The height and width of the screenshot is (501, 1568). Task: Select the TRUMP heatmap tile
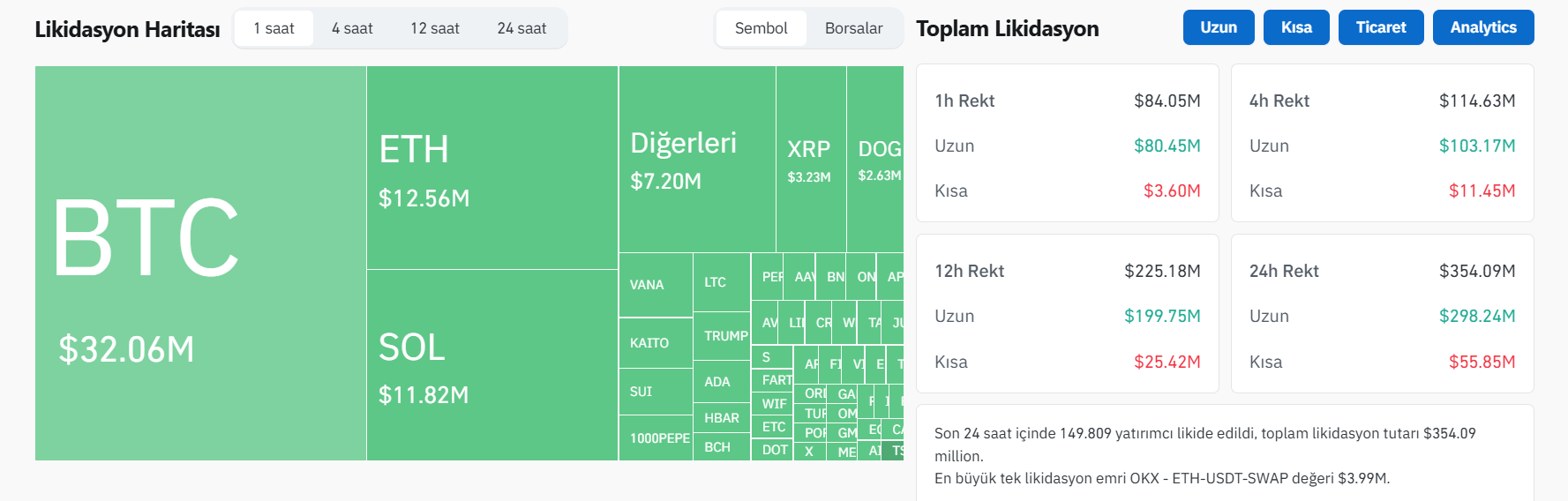[721, 336]
